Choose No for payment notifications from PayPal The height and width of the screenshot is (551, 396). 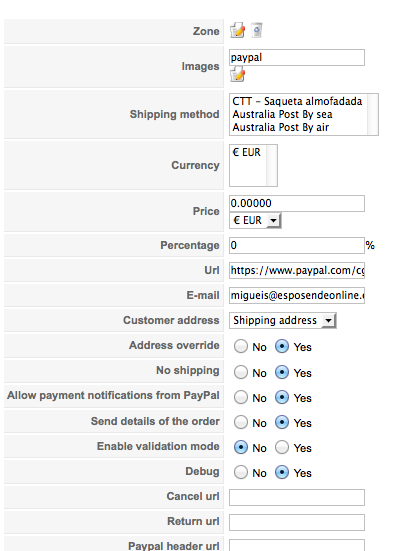click(x=241, y=397)
